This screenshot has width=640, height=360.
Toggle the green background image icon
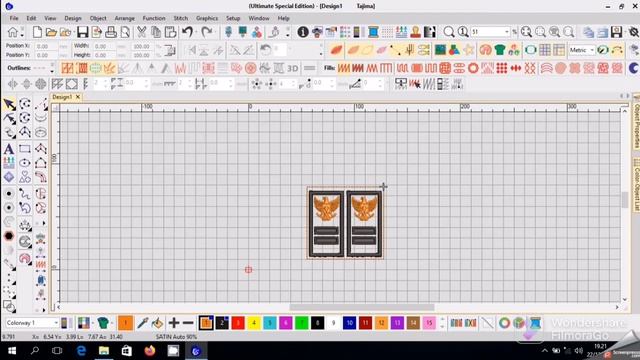(440, 50)
